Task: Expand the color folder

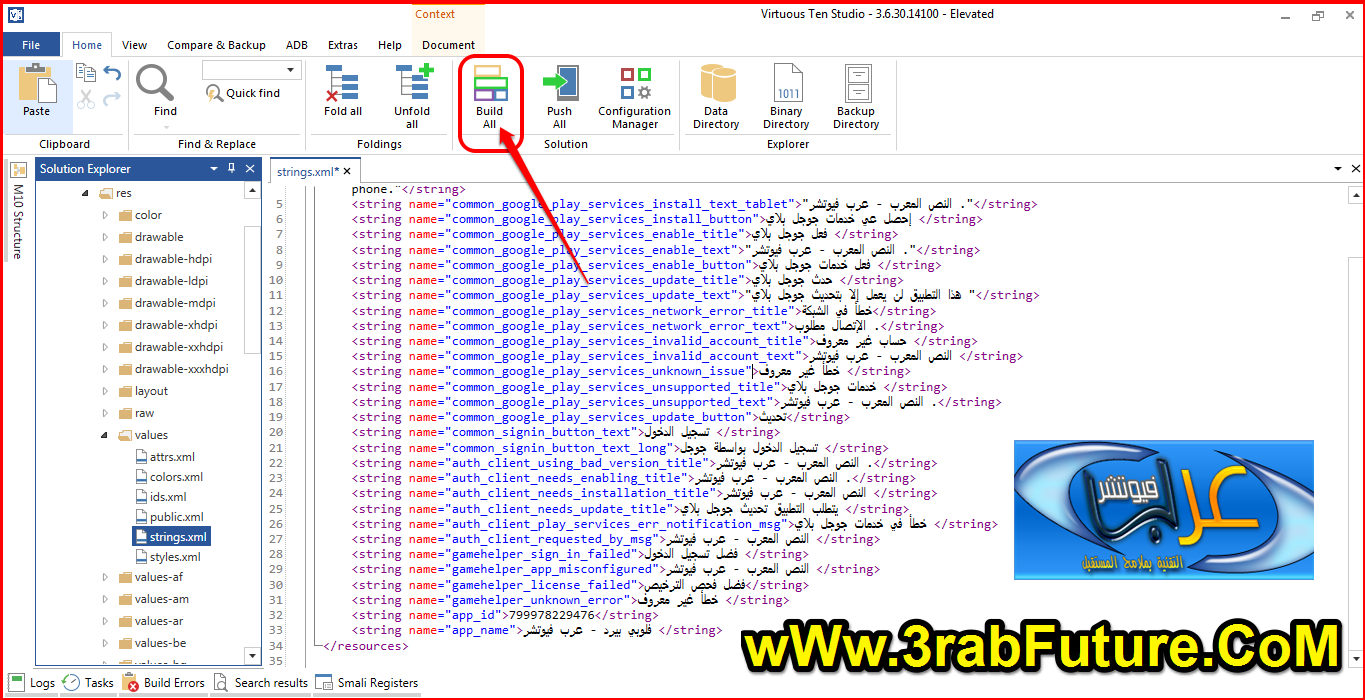Action: 105,215
